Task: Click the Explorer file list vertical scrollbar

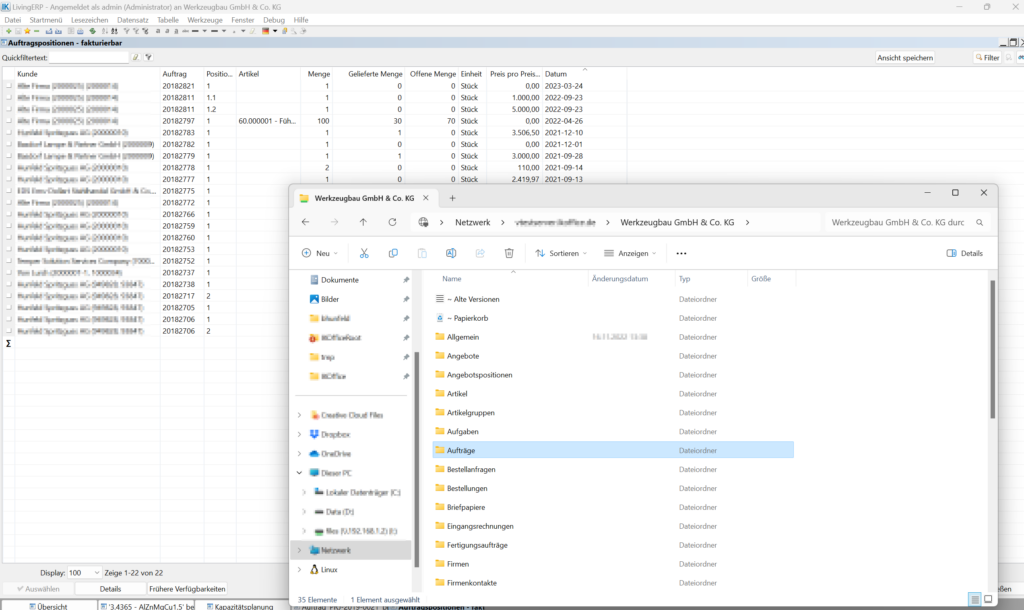Action: (993, 349)
